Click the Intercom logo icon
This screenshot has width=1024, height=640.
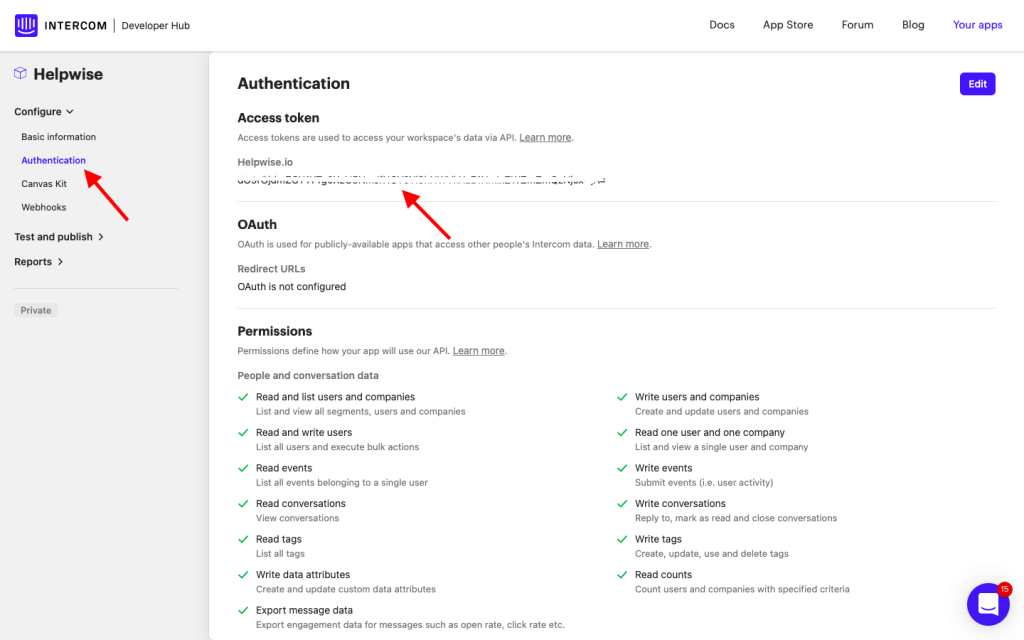pos(26,25)
